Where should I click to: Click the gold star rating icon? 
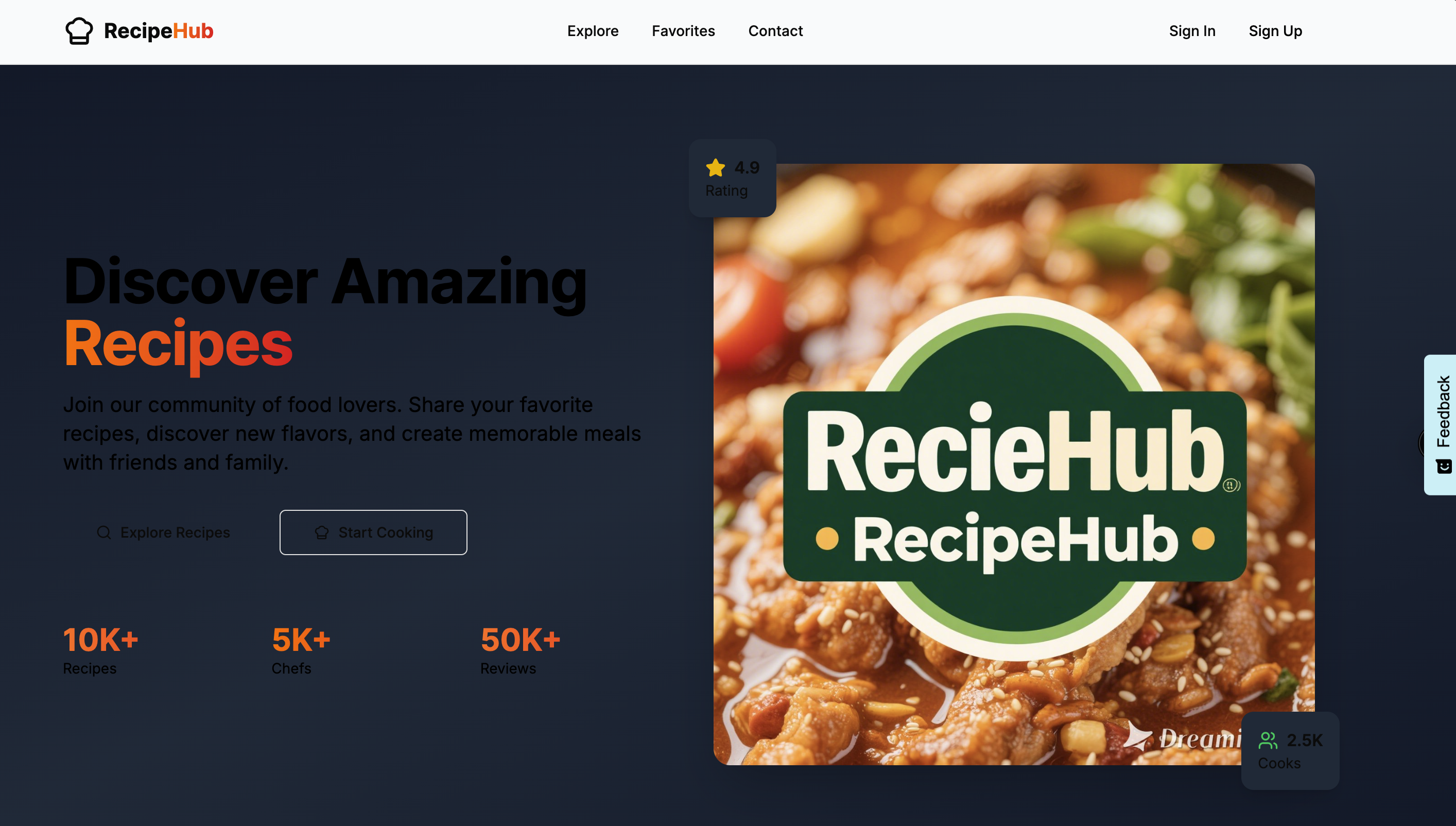(x=715, y=167)
